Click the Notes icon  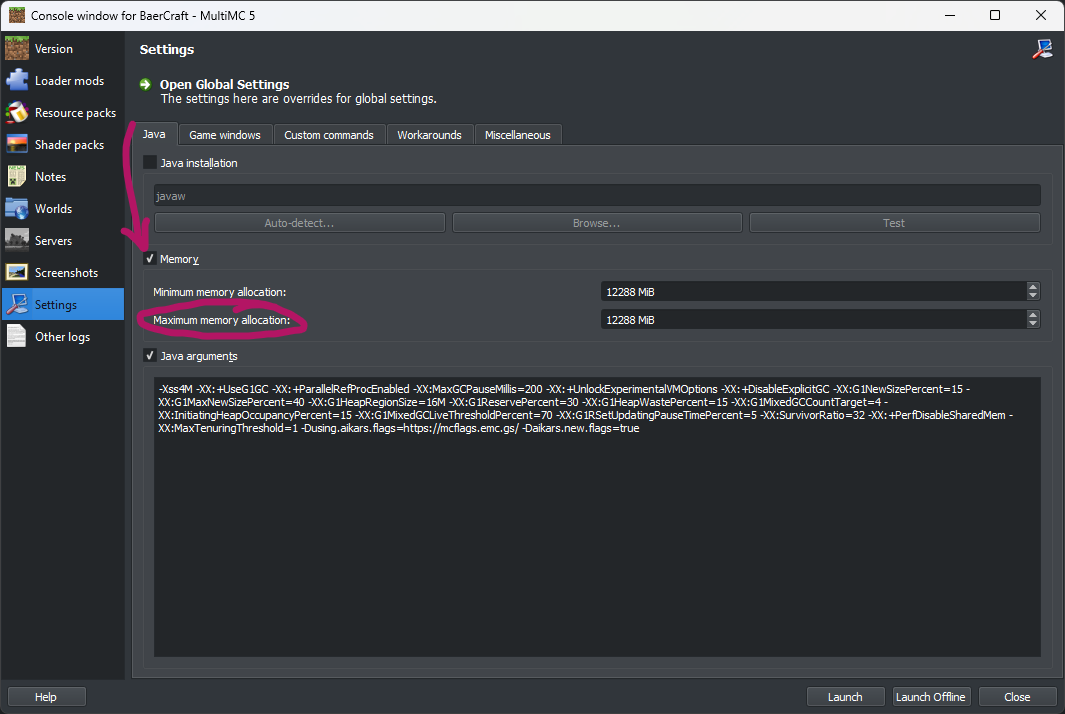17,177
